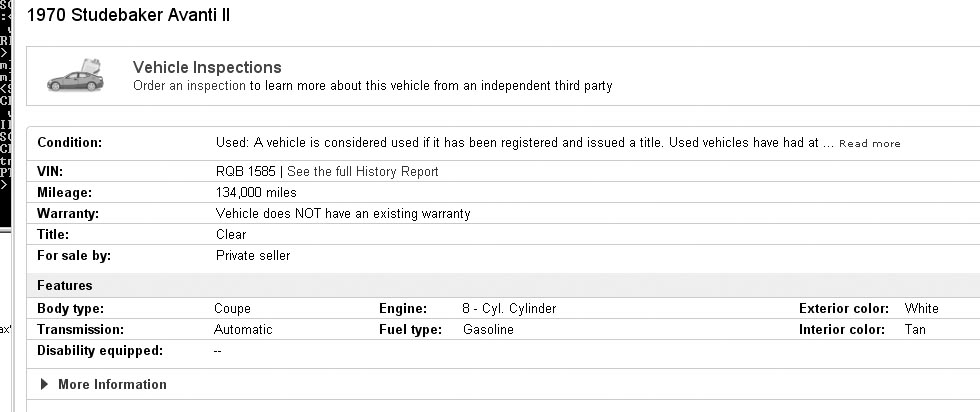
Task: Click the car inspection icon
Action: pos(76,75)
